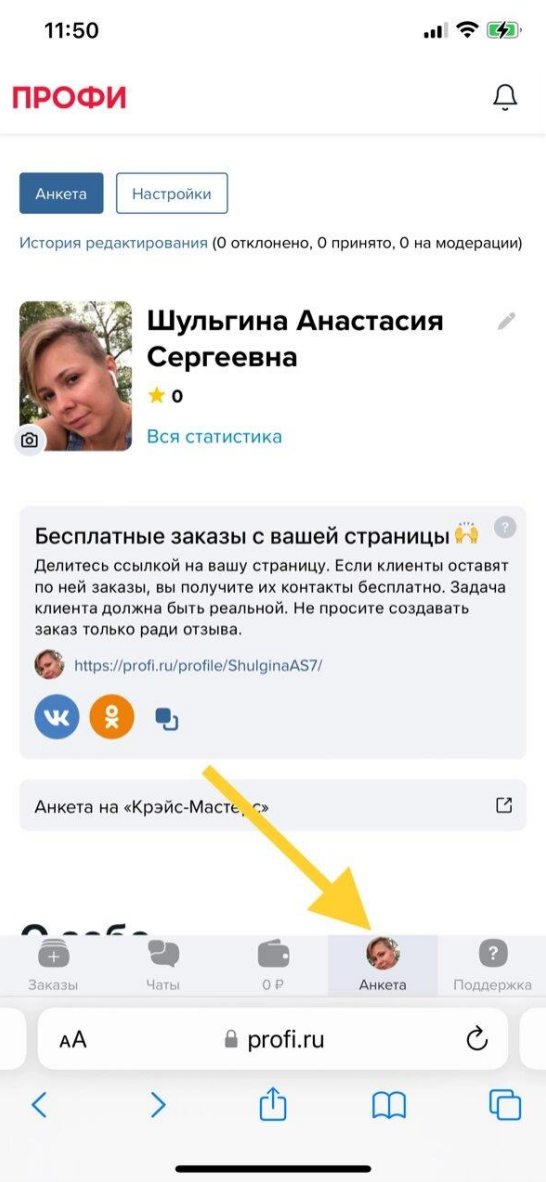546x1182 pixels.
Task: Open Safari text size AA menu
Action: [x=73, y=1041]
